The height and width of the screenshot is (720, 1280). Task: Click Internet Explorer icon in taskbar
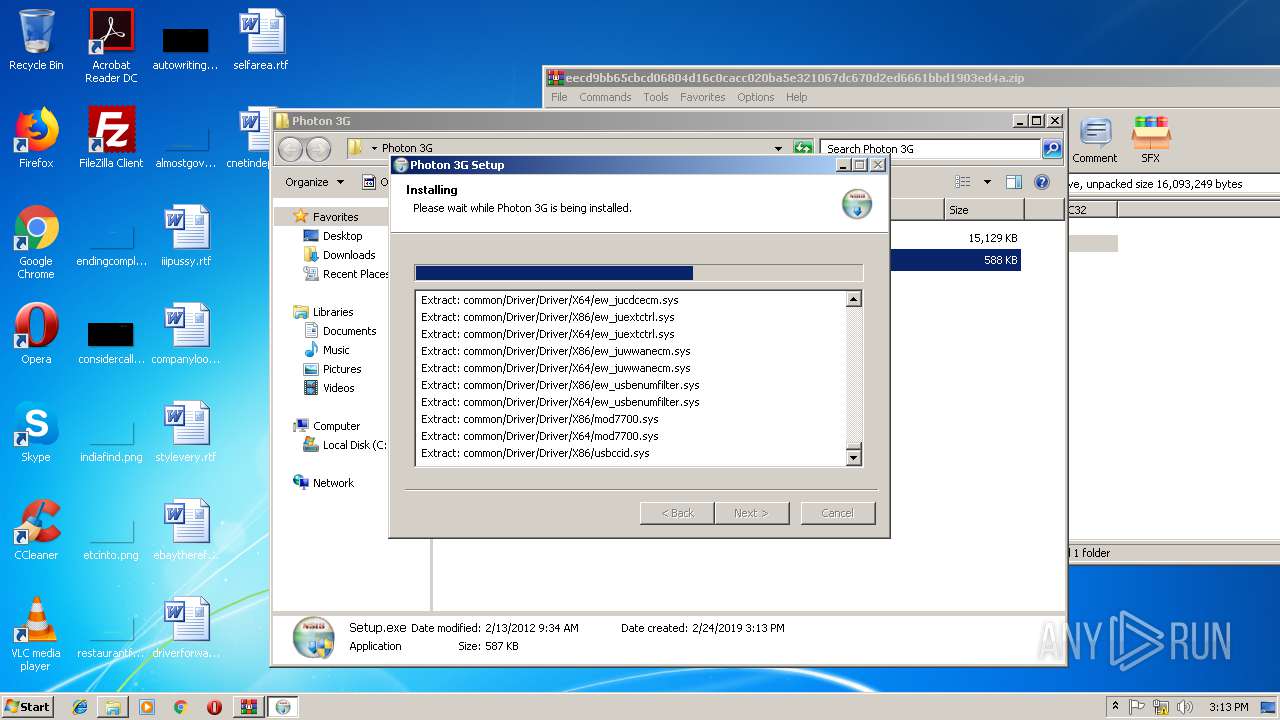tap(80, 707)
